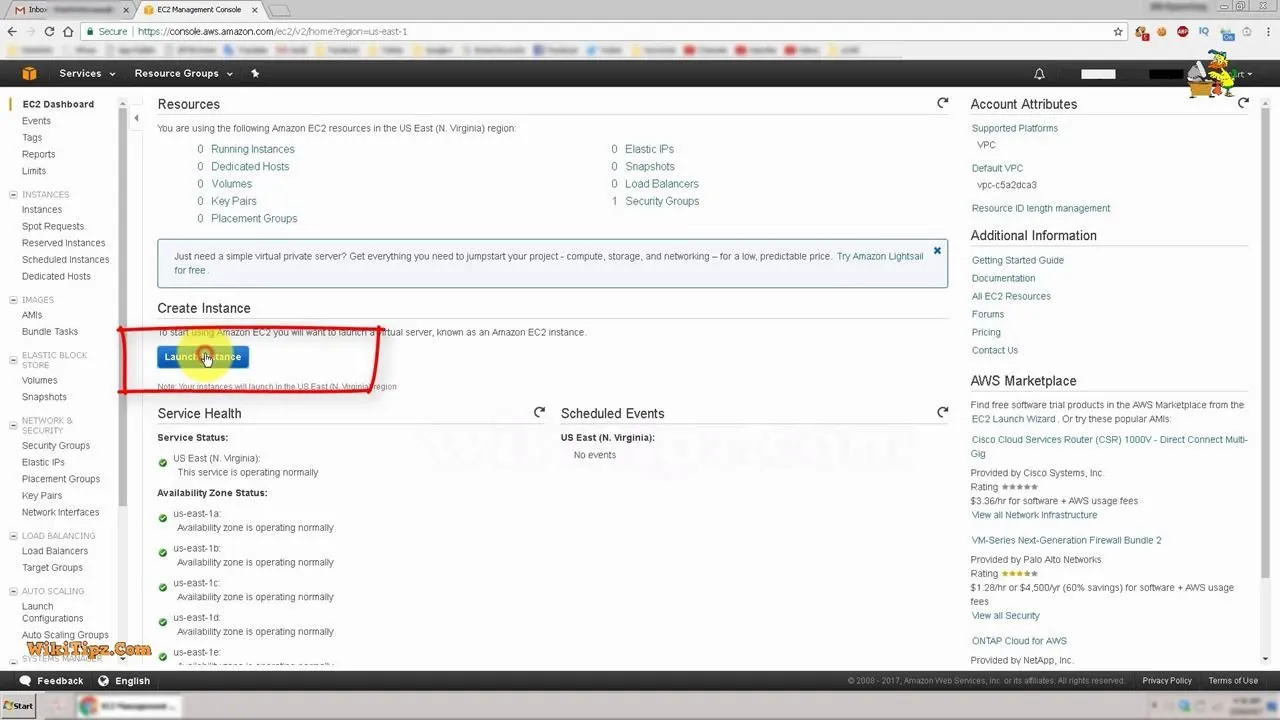
Task: Click the English language selector
Action: (132, 681)
